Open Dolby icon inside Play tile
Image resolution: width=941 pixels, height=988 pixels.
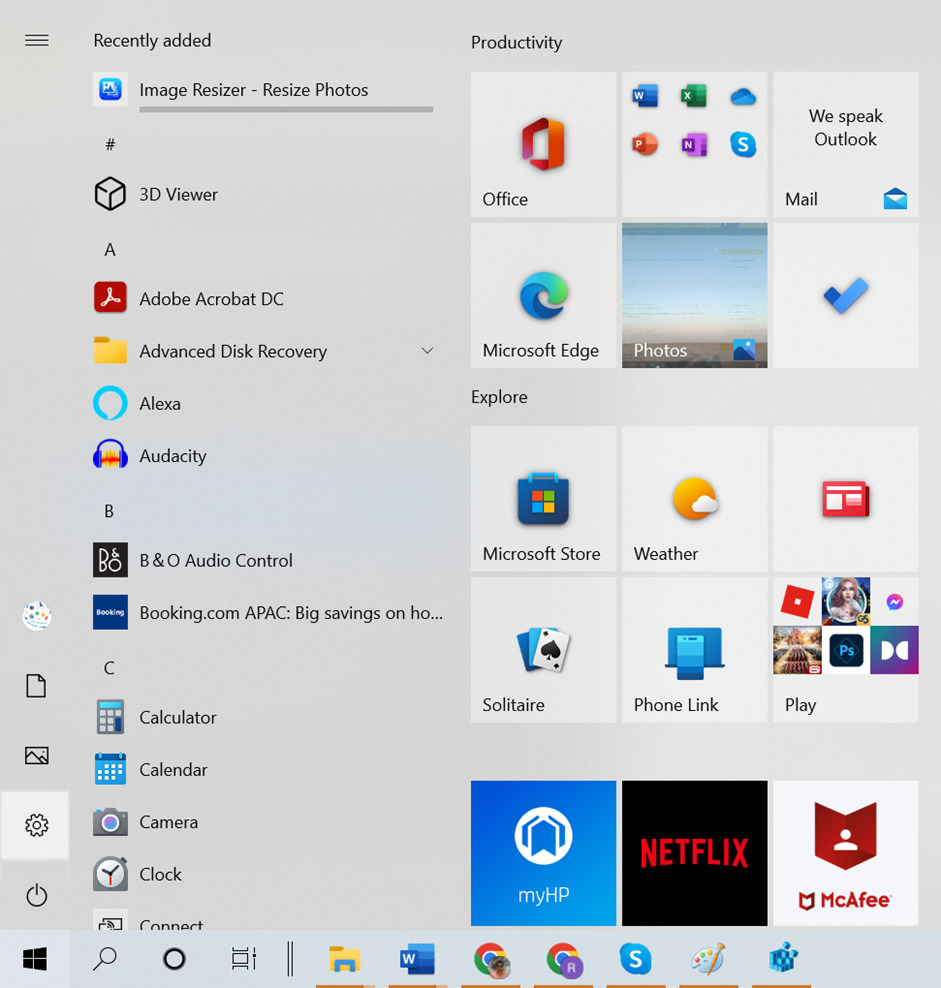pyautogui.click(x=894, y=650)
